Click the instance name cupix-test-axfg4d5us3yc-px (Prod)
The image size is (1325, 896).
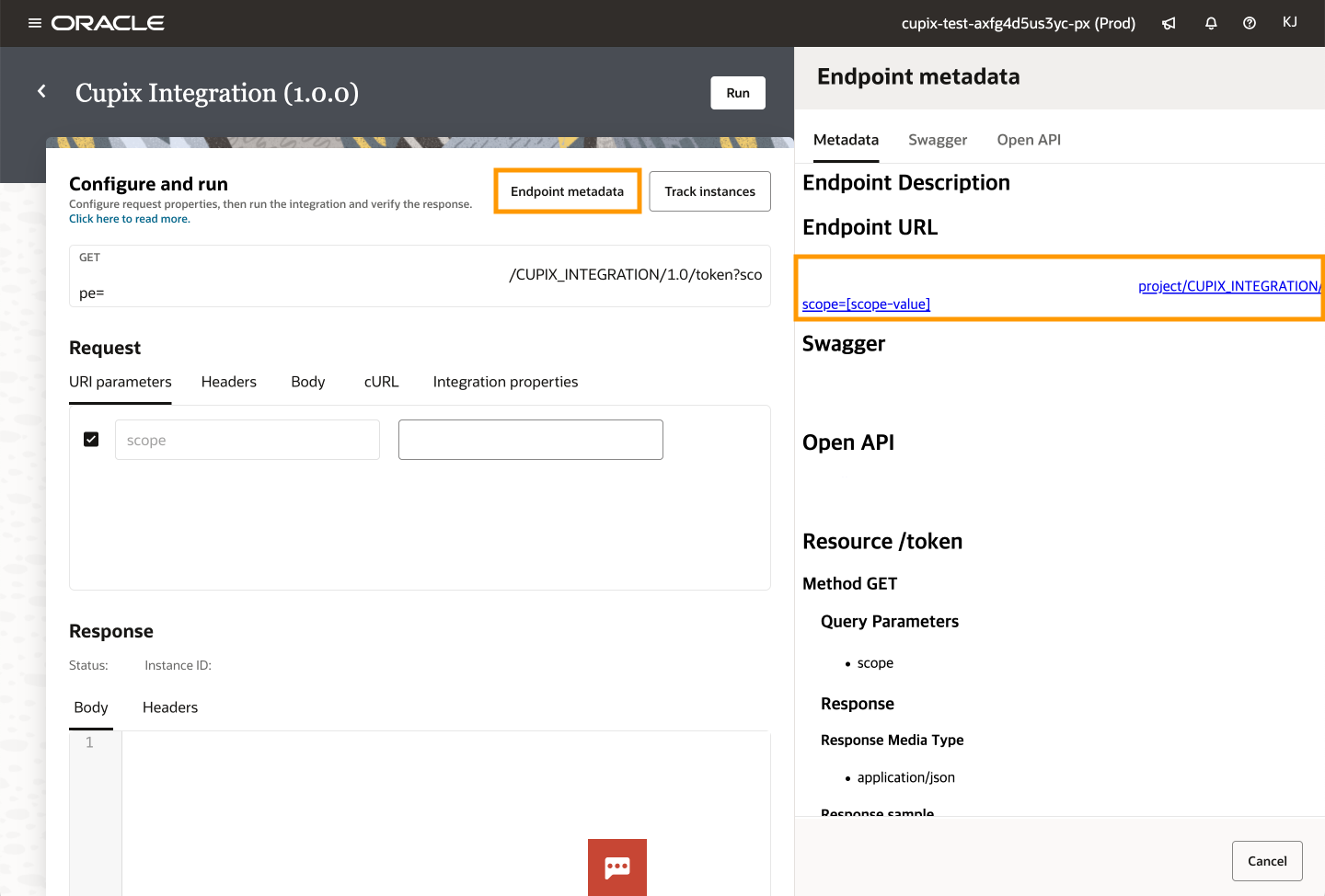[x=1019, y=23]
